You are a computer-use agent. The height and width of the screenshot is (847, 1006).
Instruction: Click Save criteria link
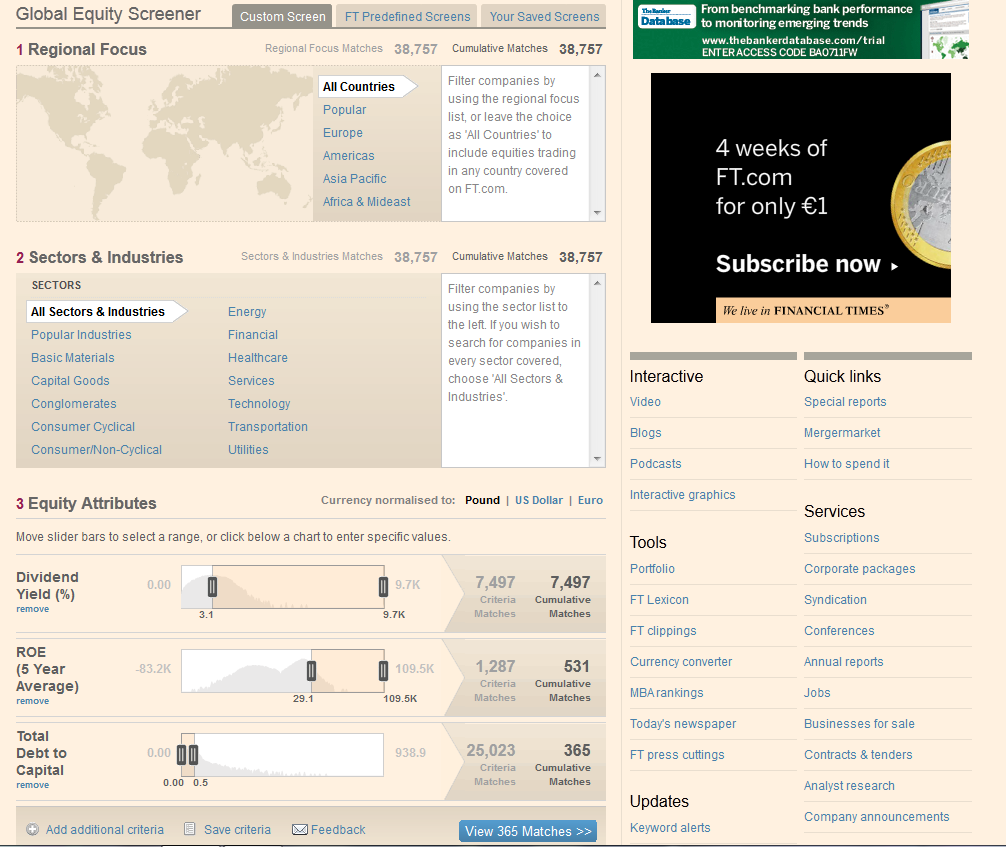coord(237,830)
